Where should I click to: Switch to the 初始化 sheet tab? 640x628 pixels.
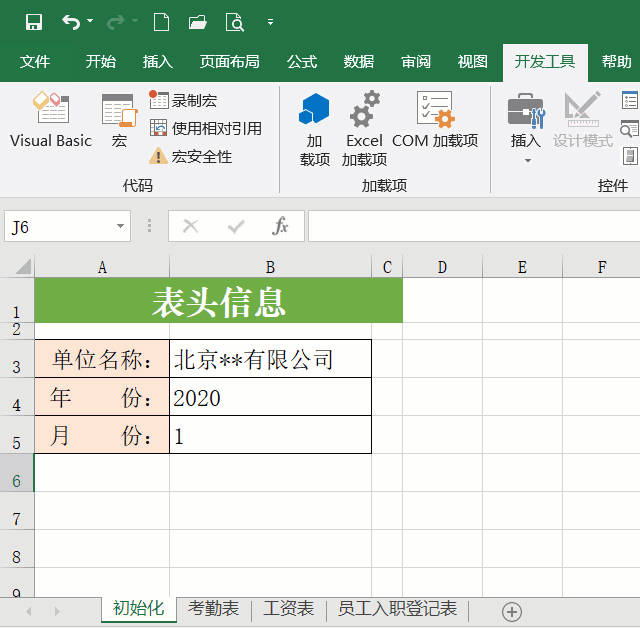click(x=139, y=610)
